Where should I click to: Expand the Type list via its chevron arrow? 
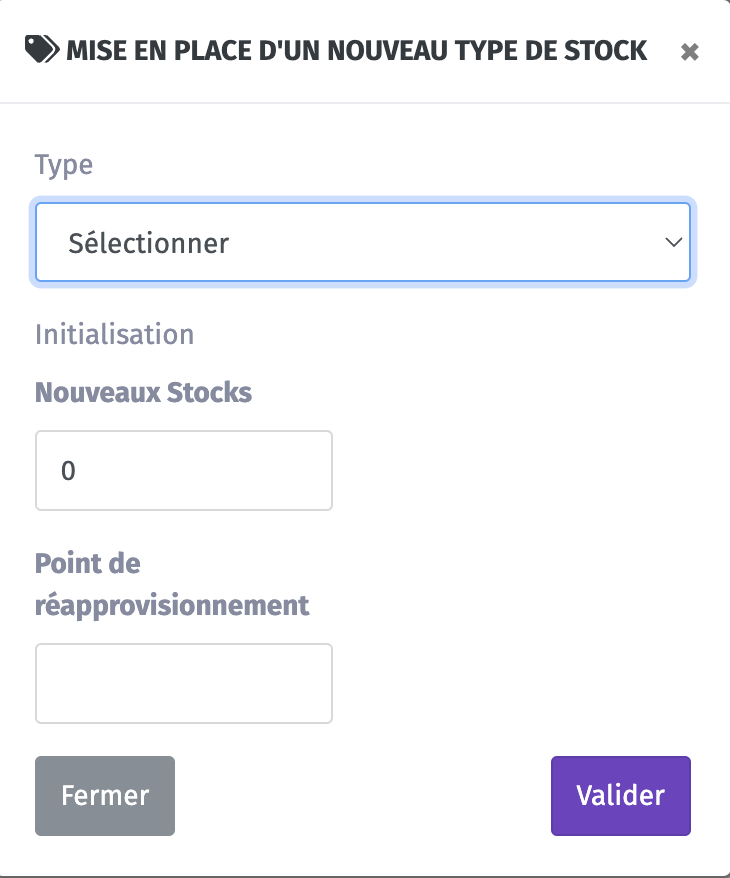pyautogui.click(x=673, y=242)
